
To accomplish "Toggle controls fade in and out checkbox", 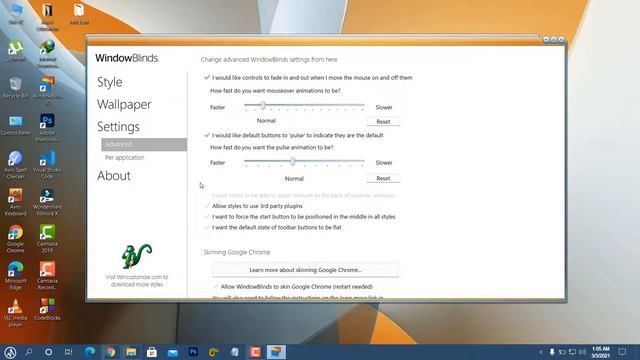I will pos(207,77).
